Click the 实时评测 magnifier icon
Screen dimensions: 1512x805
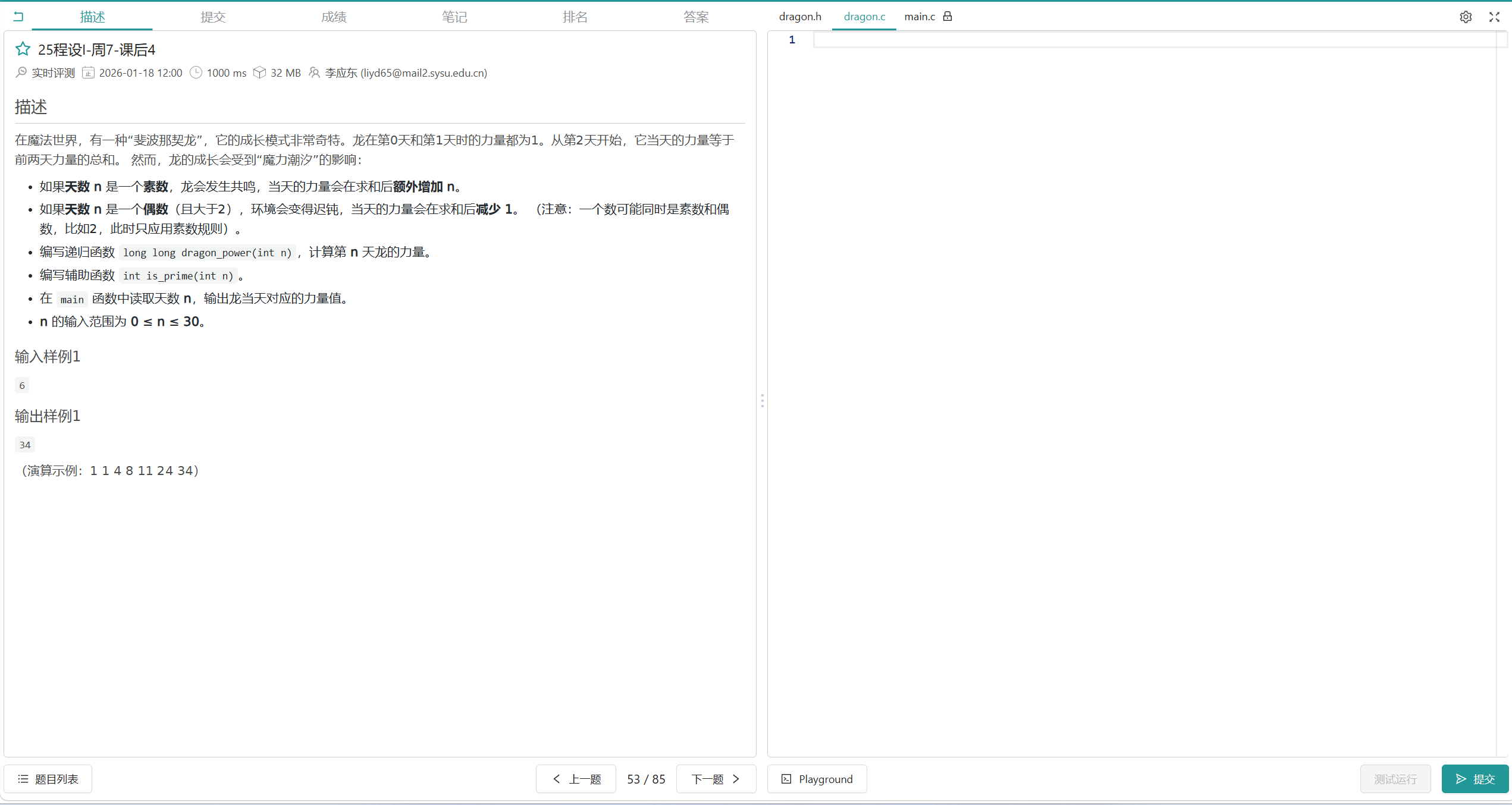coord(20,73)
